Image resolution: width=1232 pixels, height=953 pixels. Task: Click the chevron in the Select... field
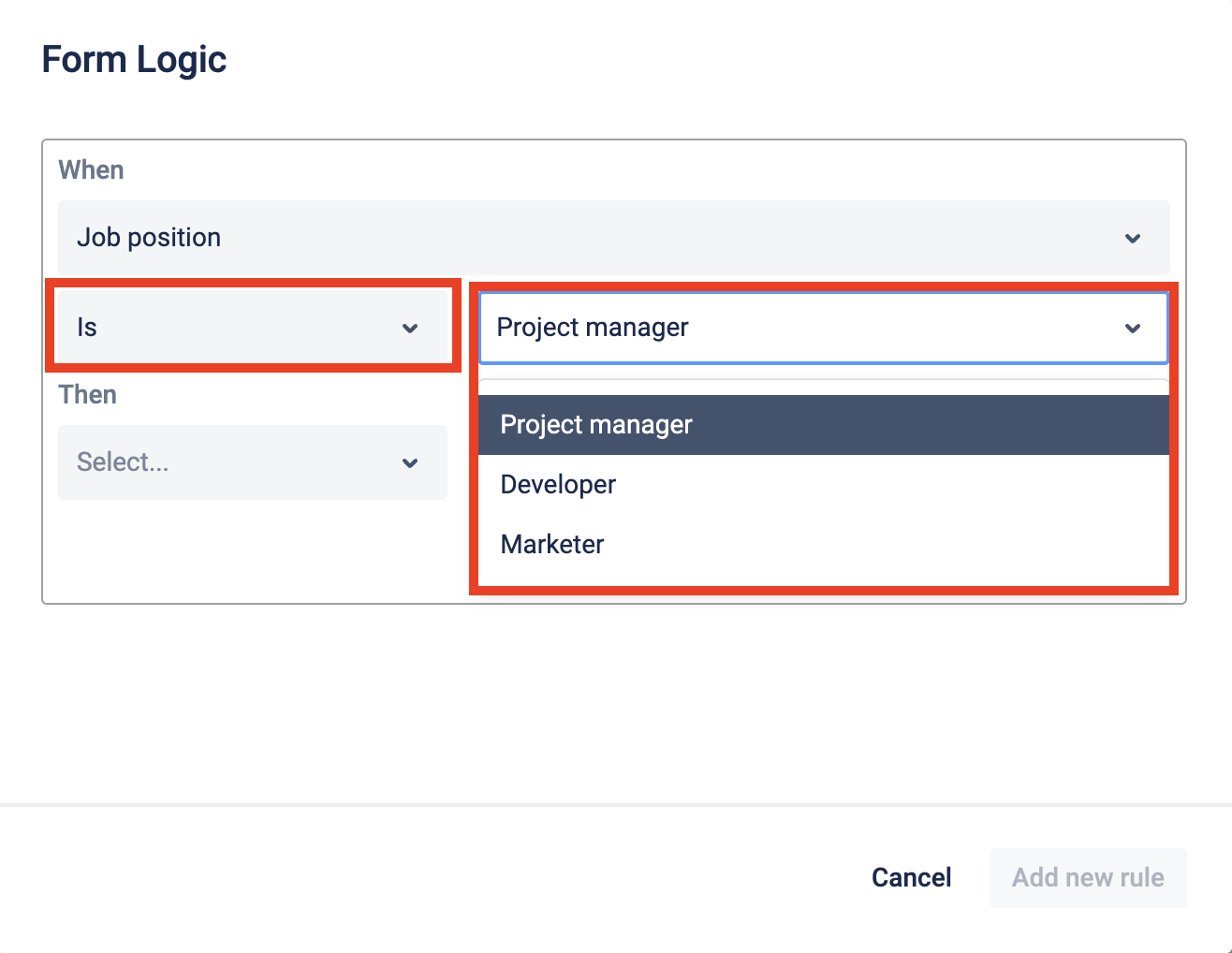pos(409,463)
